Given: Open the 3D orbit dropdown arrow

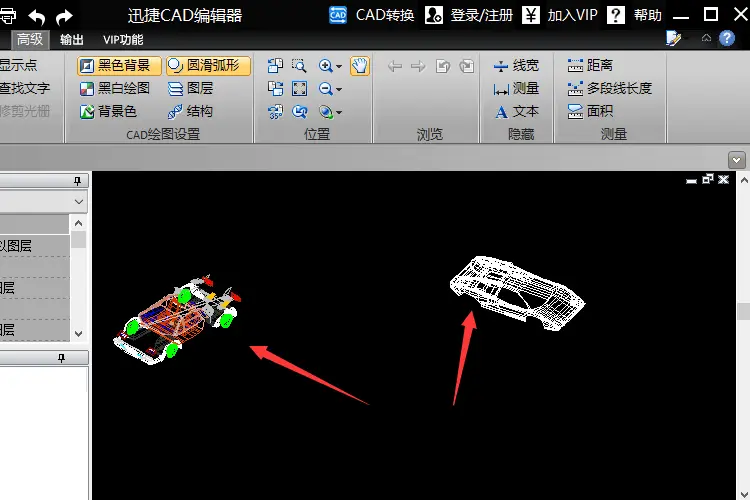Looking at the screenshot, I should click(x=339, y=113).
